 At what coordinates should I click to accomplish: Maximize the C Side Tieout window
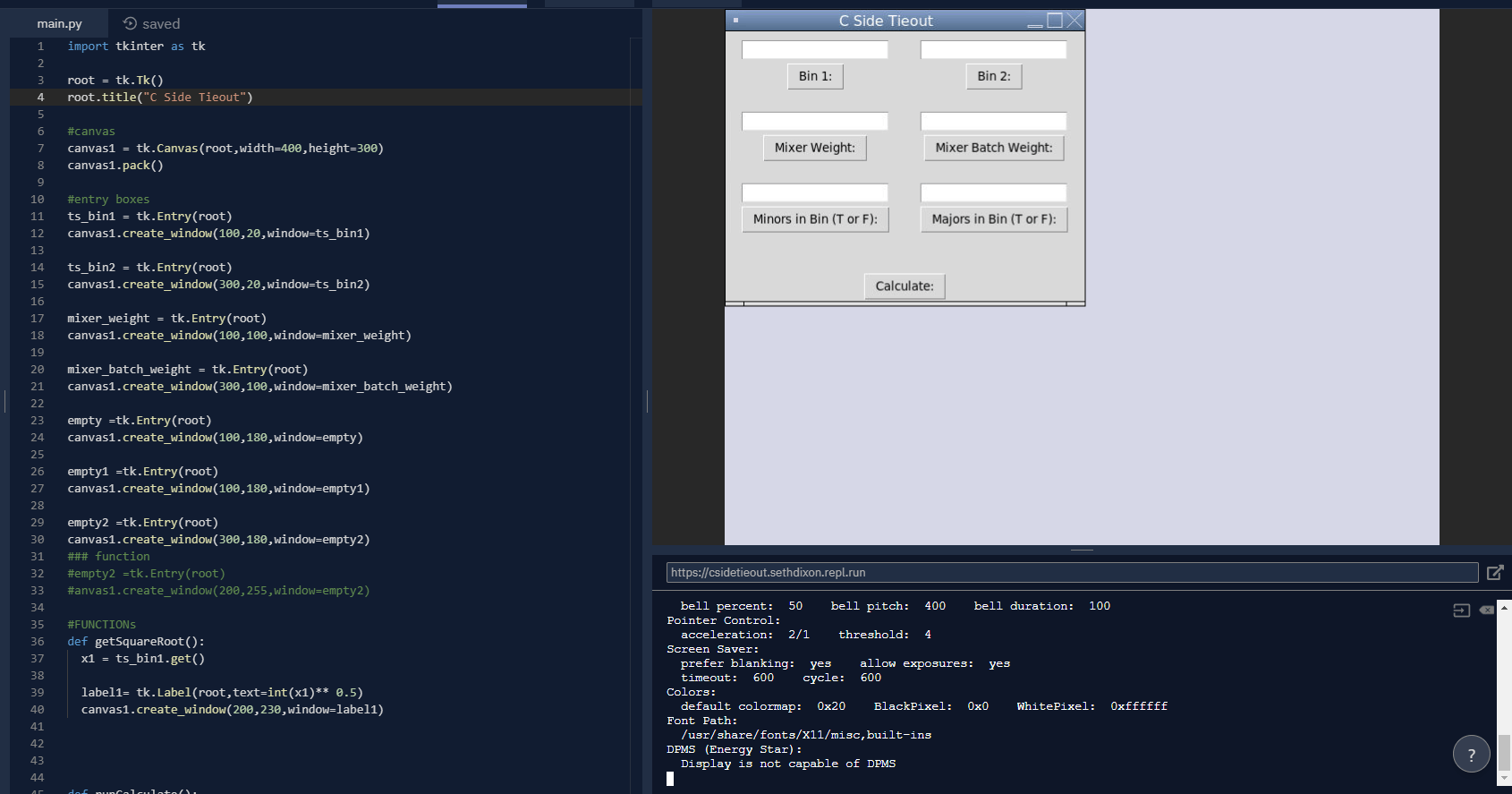(1055, 20)
